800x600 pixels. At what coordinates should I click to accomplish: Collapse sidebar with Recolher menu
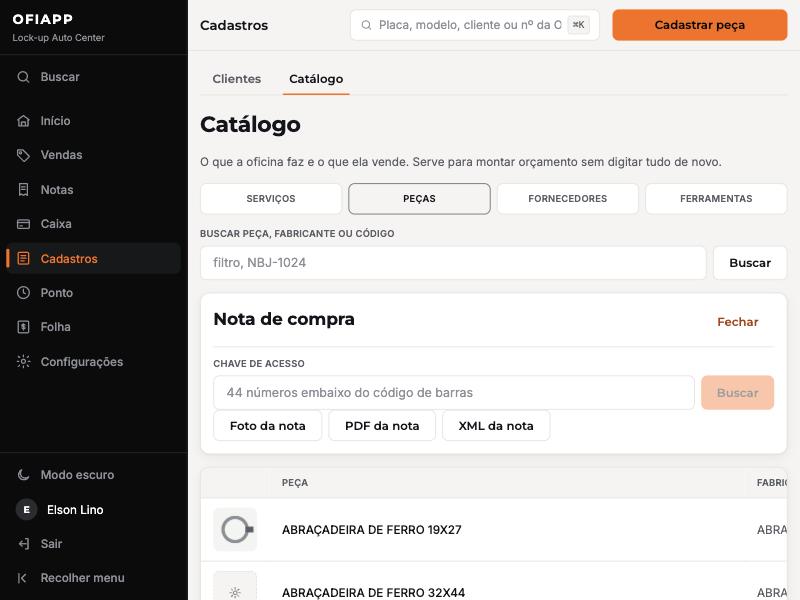coord(93,578)
